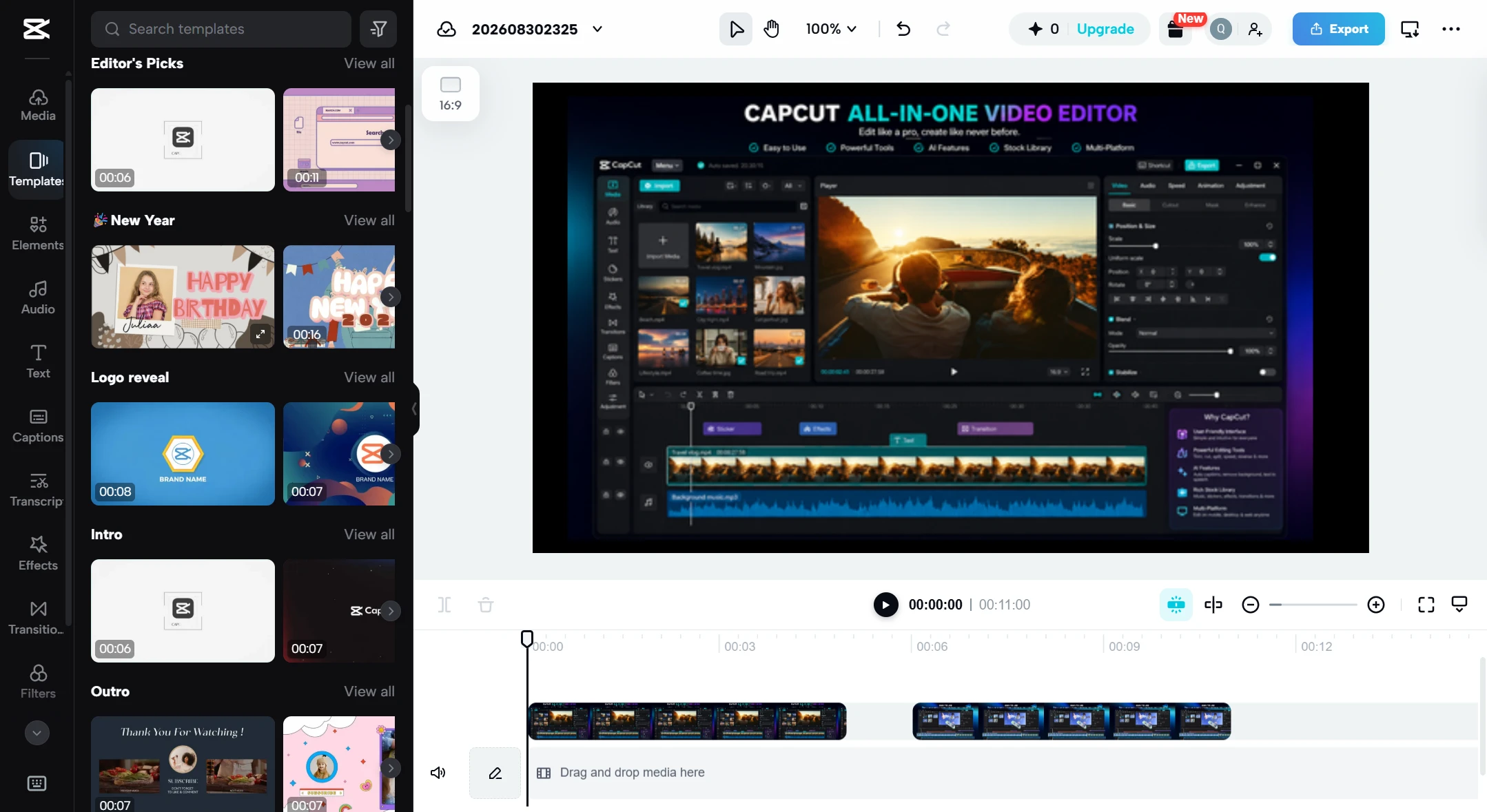Click the playhead marker at 00:00
This screenshot has height=812, width=1487.
[x=527, y=638]
